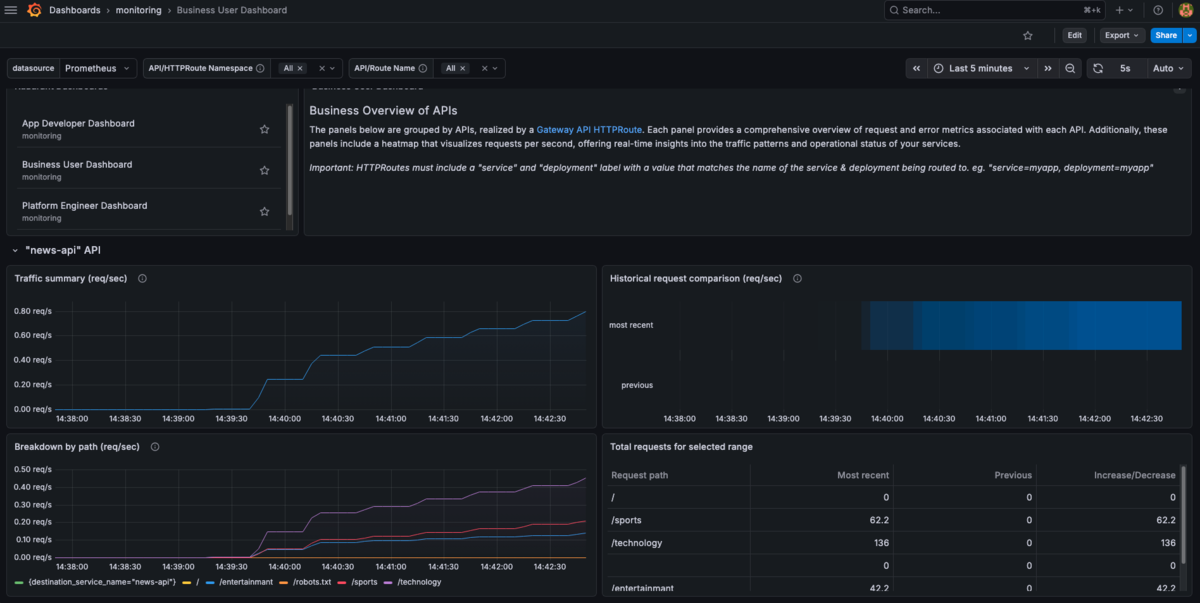Refresh the dashboard with the refresh icon

coord(1098,68)
